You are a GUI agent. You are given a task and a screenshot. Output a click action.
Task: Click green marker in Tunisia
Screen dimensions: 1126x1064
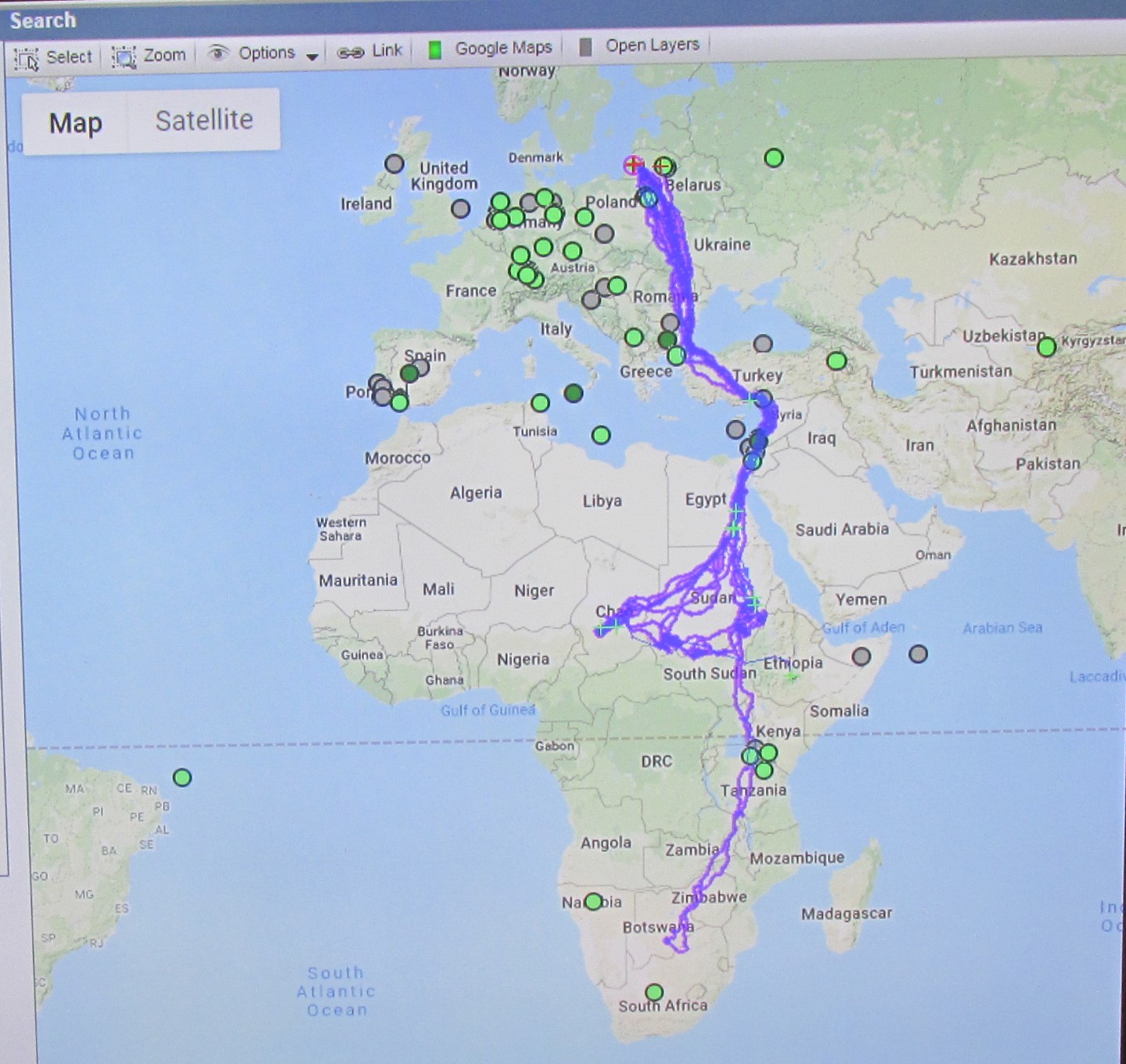(x=540, y=403)
